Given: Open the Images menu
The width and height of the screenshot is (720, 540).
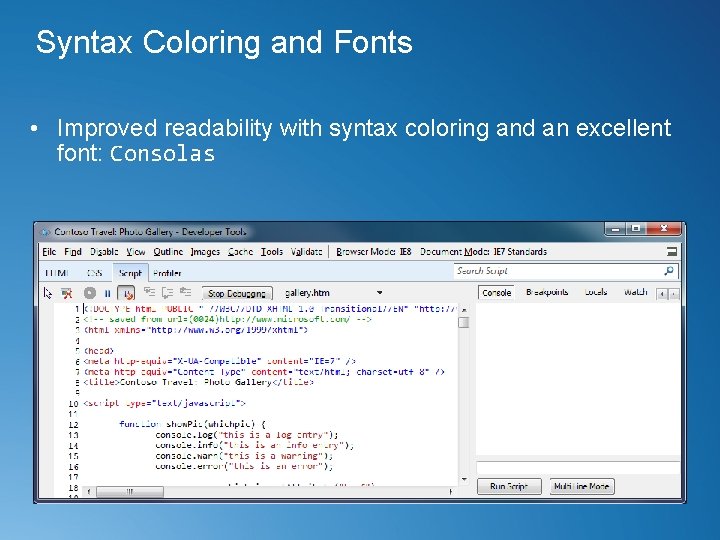Looking at the screenshot, I should (x=205, y=252).
